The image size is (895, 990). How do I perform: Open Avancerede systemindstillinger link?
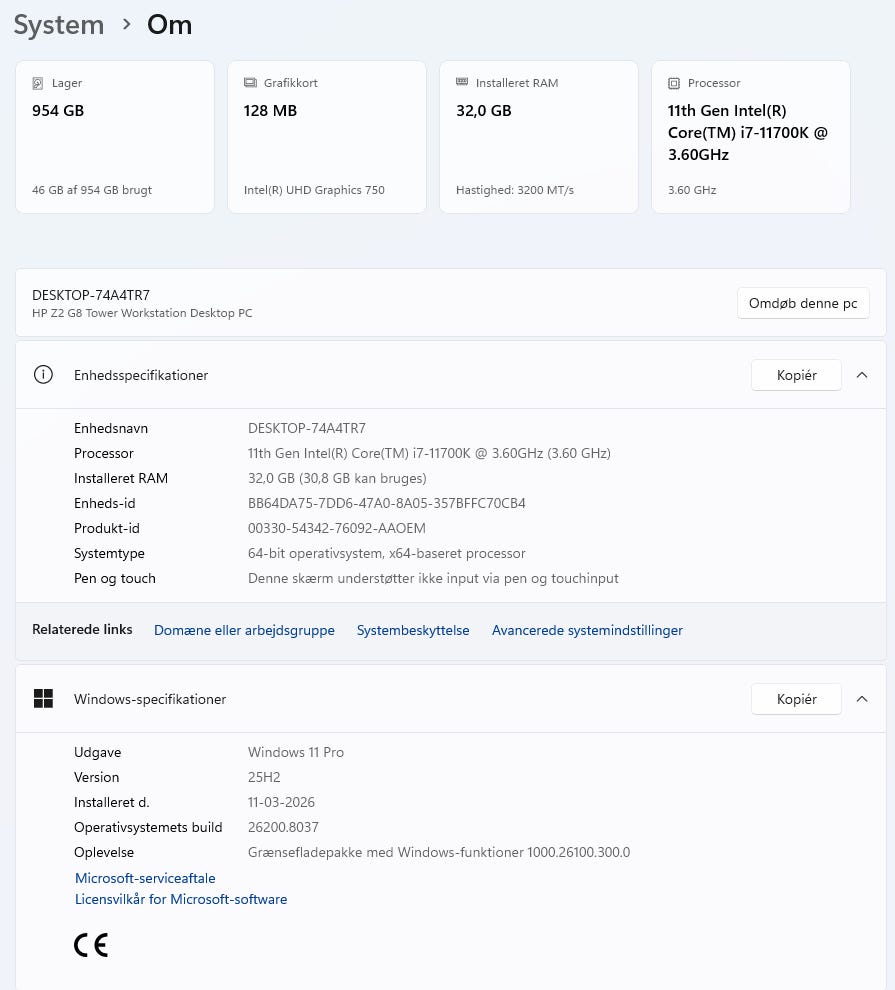point(587,630)
